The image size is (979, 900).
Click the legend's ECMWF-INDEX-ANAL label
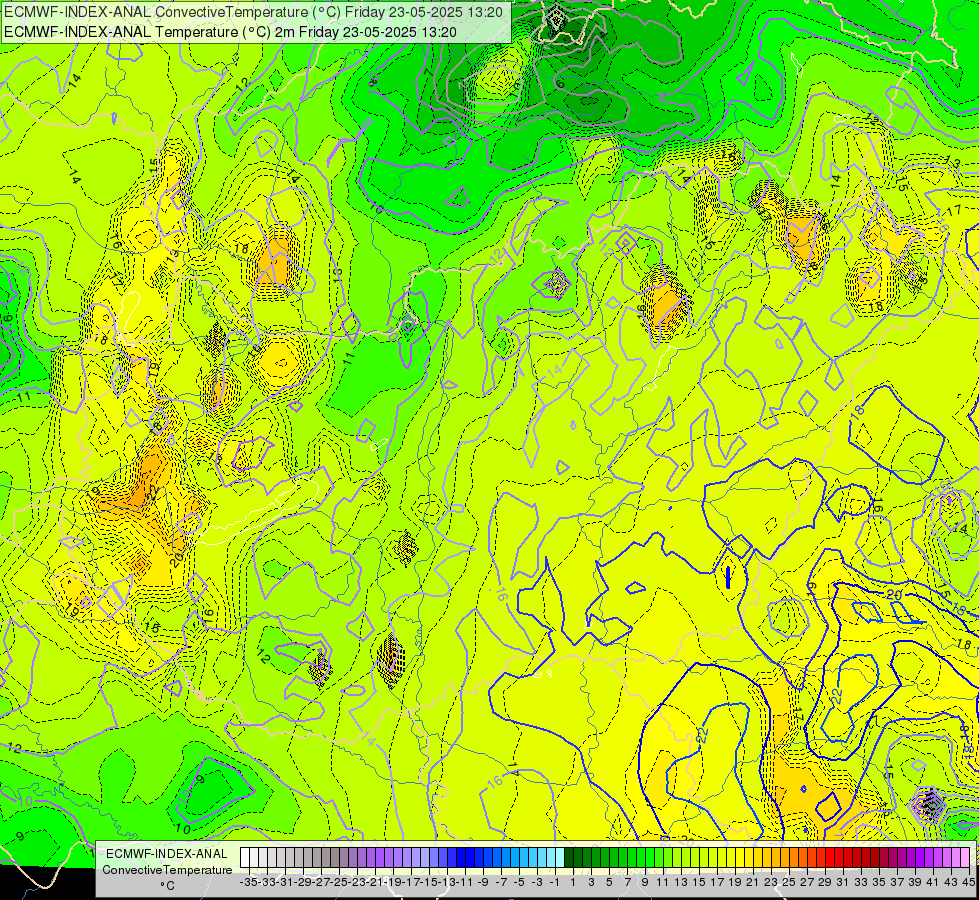[167, 854]
